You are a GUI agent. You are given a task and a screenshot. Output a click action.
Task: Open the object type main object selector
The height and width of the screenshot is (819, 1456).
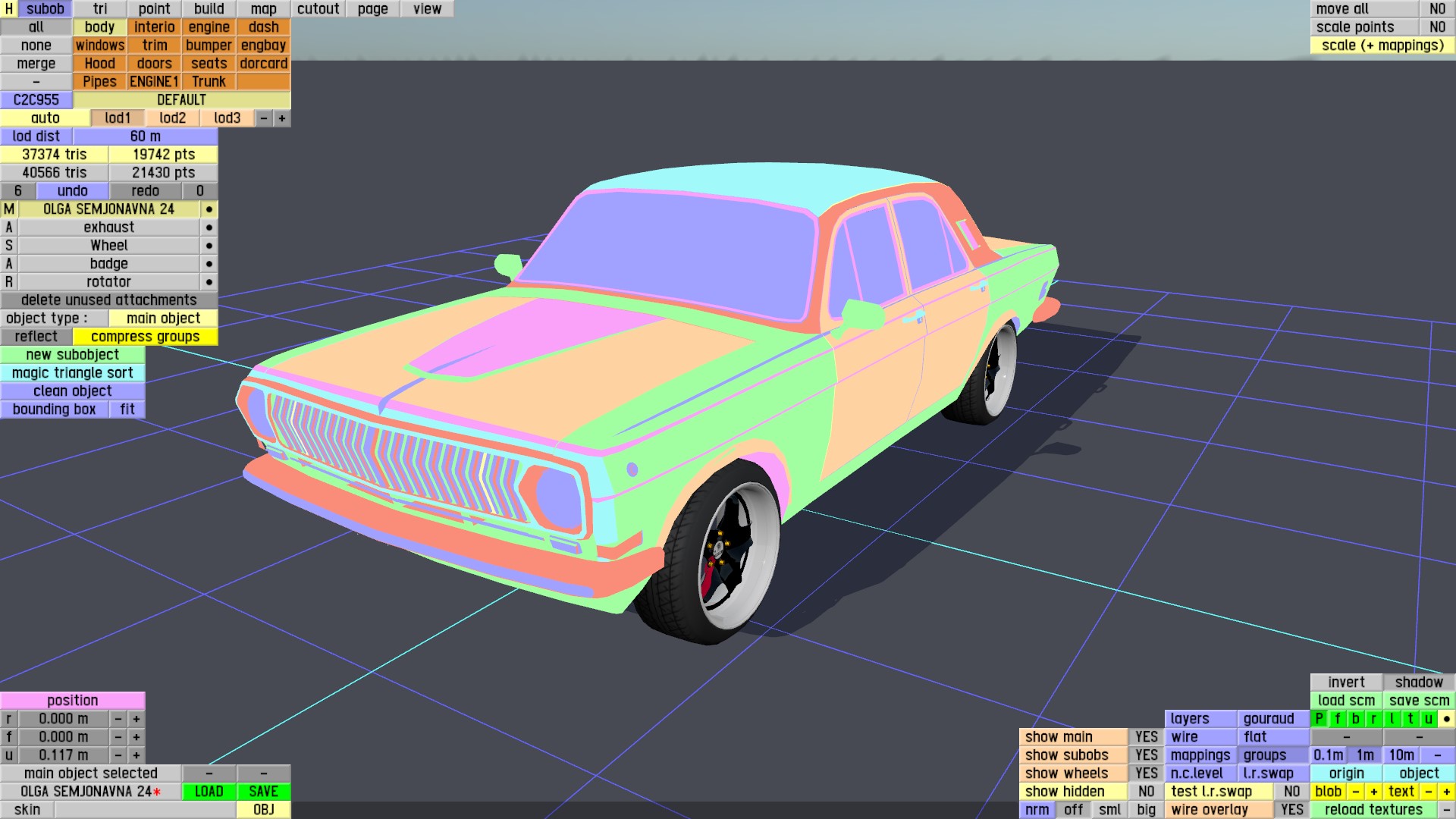pos(163,318)
